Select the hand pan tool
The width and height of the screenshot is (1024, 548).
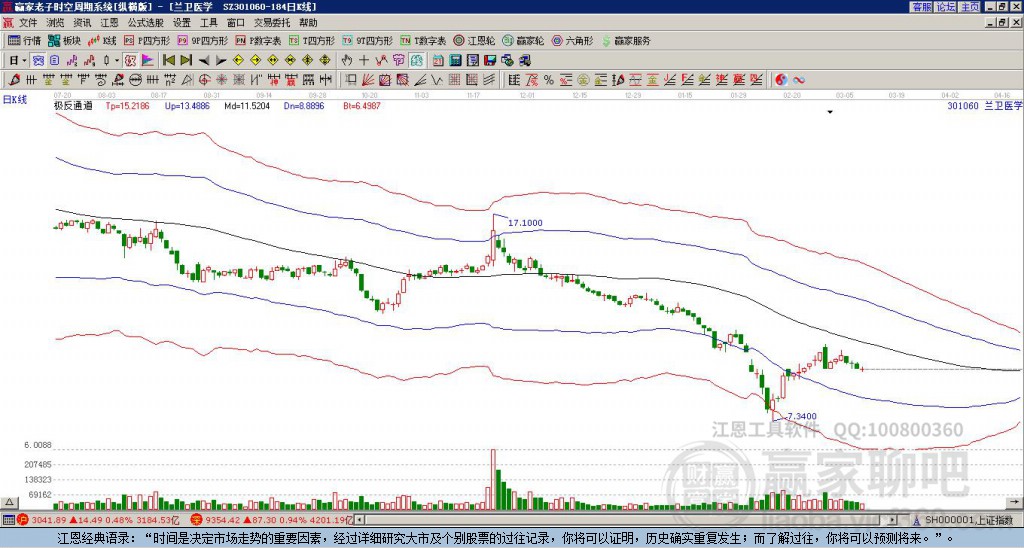(347, 61)
